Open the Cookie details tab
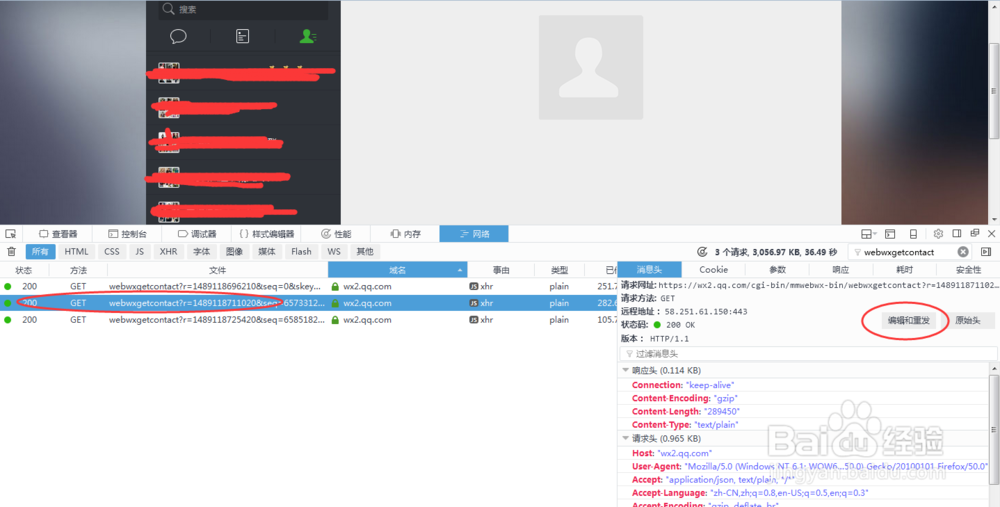This screenshot has height=507, width=1000. coord(713,270)
